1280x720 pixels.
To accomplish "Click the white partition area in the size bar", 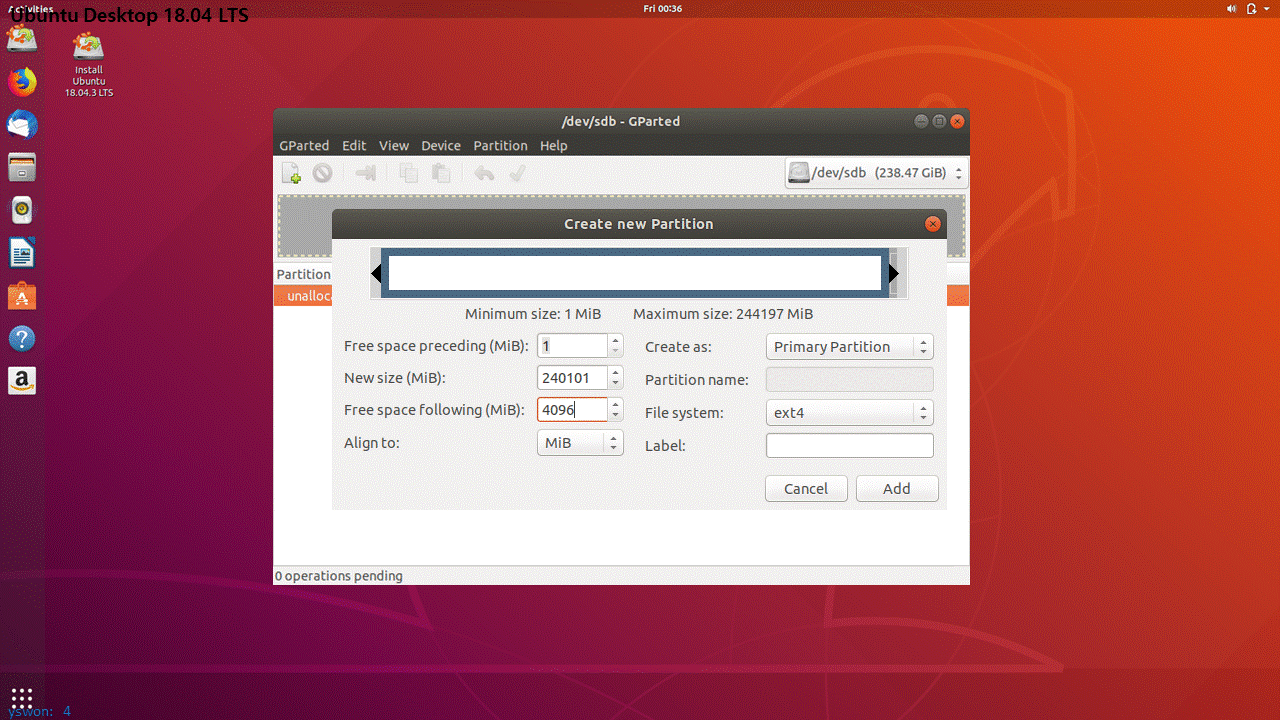I will click(x=635, y=273).
